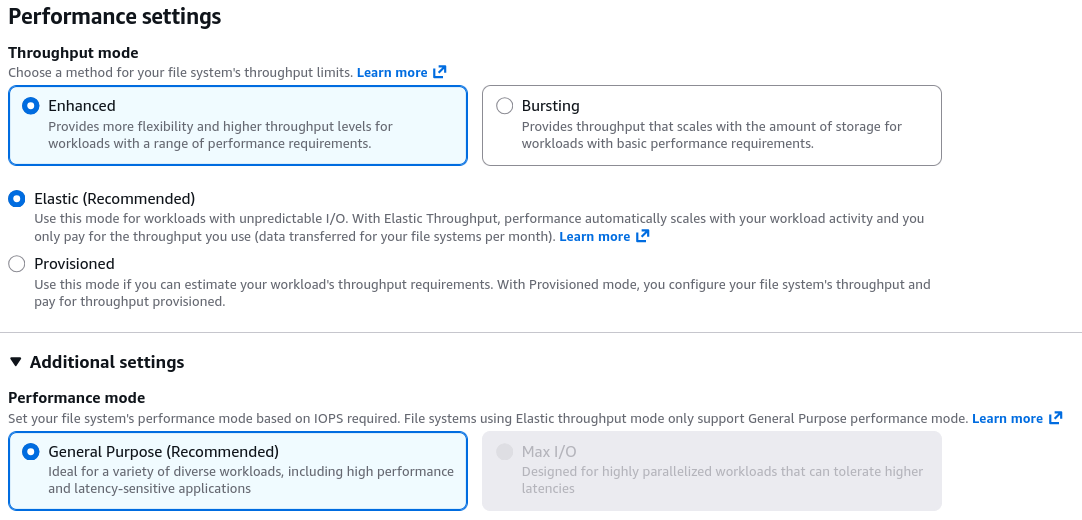Open Learn more link in Elastic description
The width and height of the screenshot is (1082, 520).
point(594,237)
